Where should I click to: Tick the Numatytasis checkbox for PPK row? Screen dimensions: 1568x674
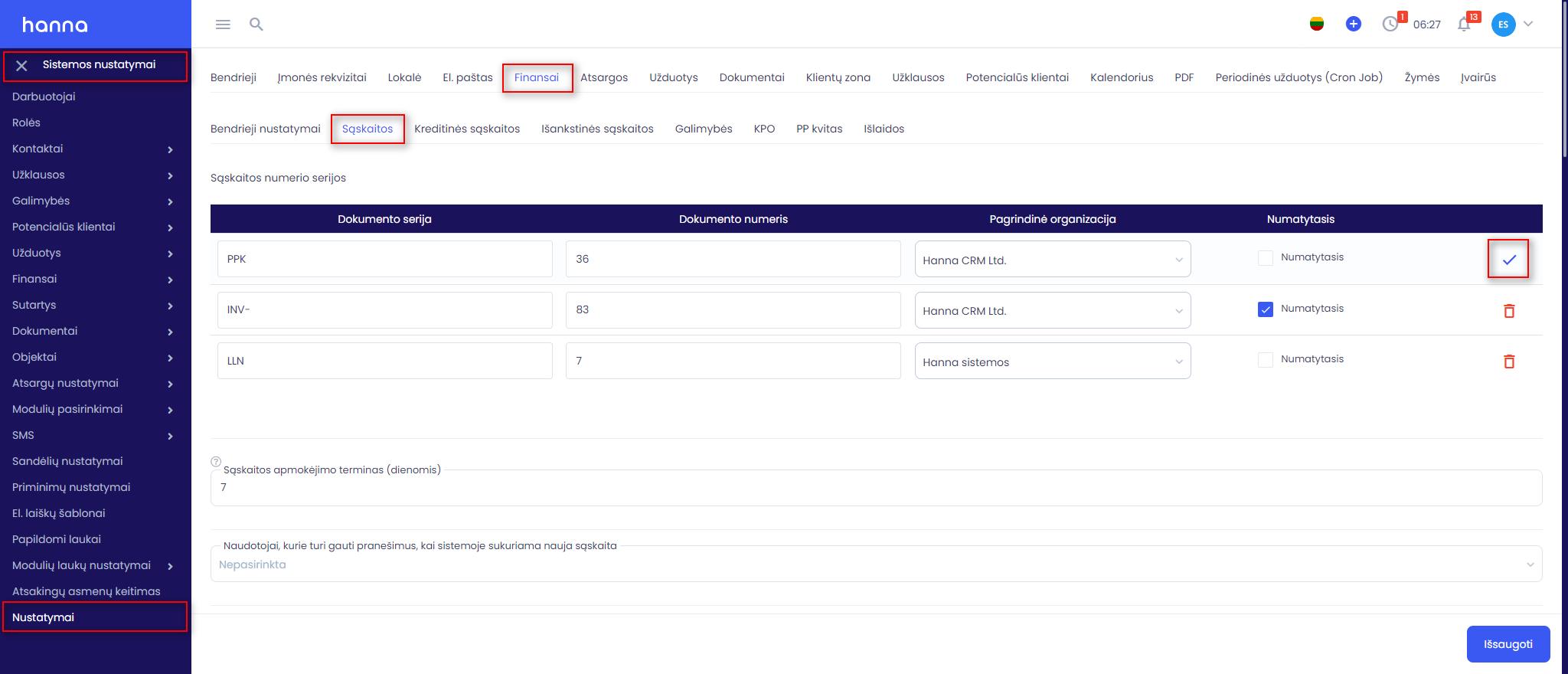pyautogui.click(x=1266, y=258)
